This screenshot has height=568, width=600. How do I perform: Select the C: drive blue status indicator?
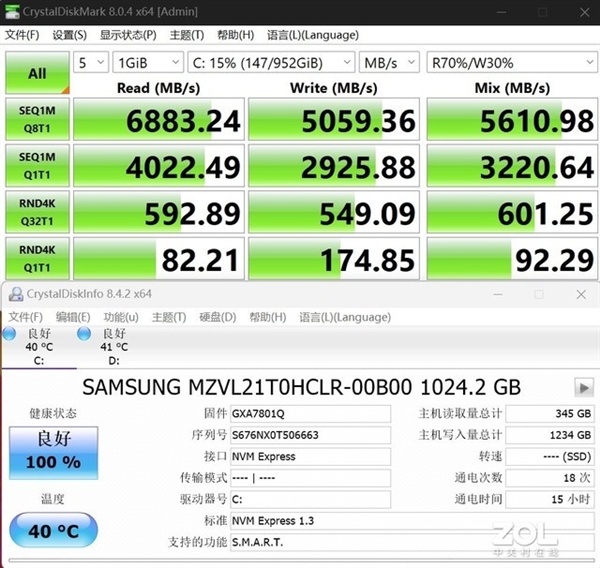click(x=10, y=333)
